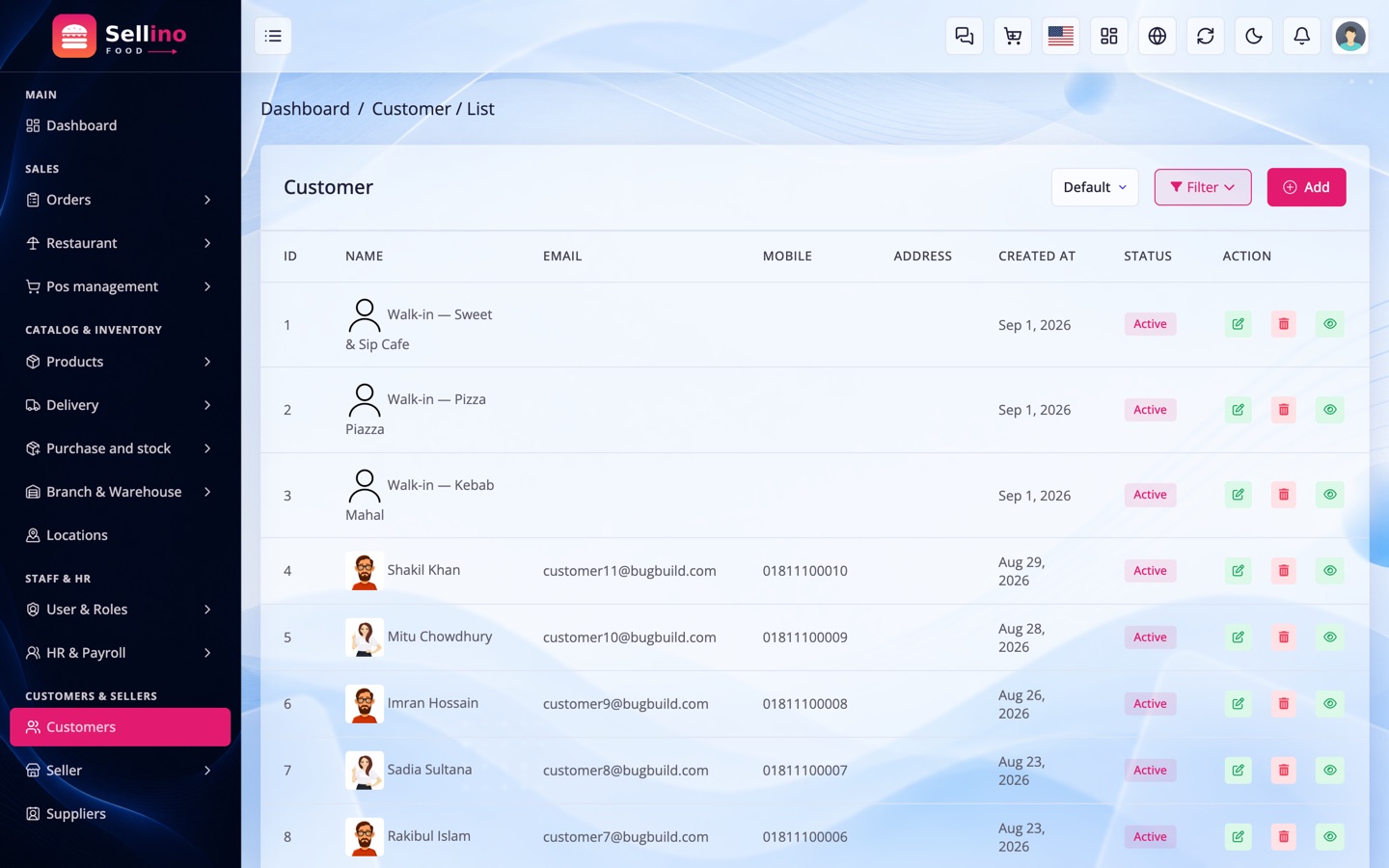View details of Rakibul Islam
The image size is (1389, 868).
tap(1330, 837)
